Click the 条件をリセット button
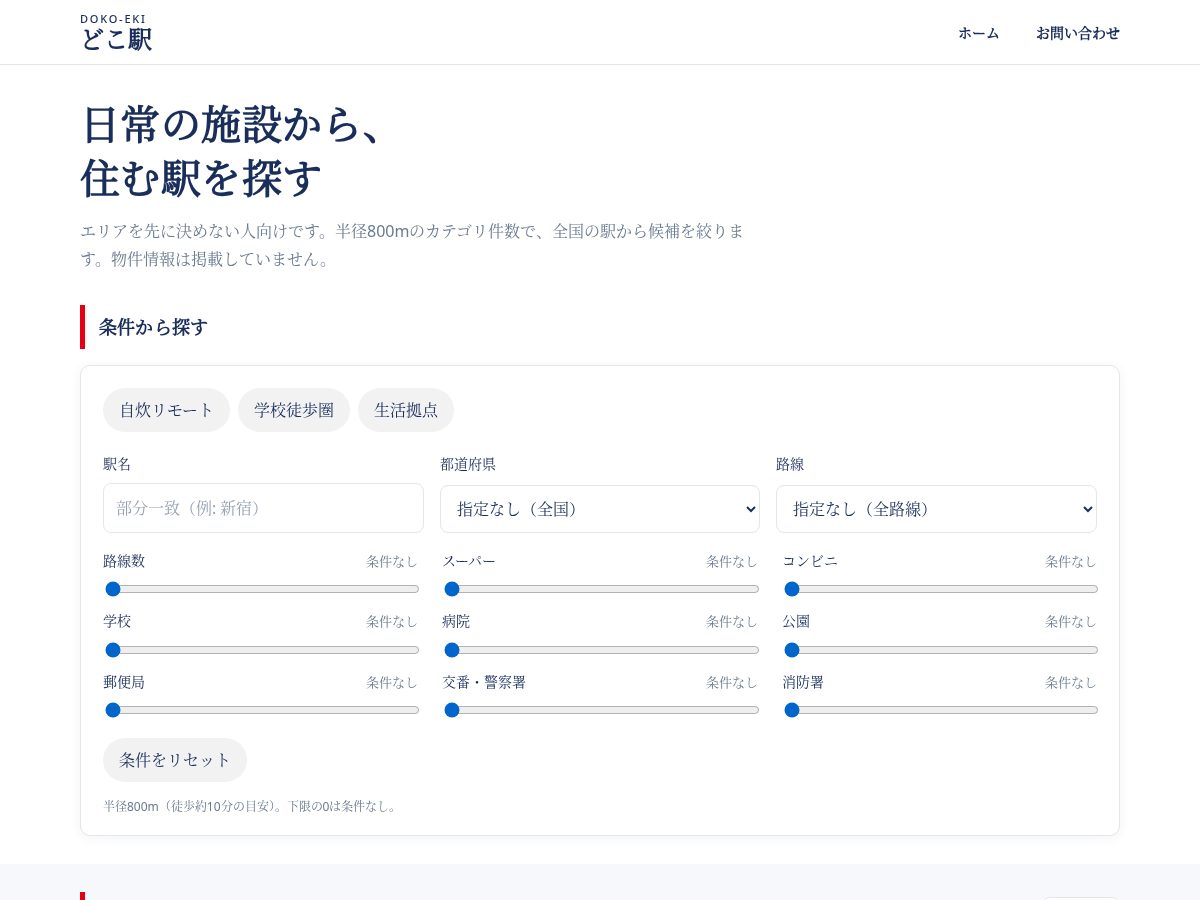 [x=175, y=760]
